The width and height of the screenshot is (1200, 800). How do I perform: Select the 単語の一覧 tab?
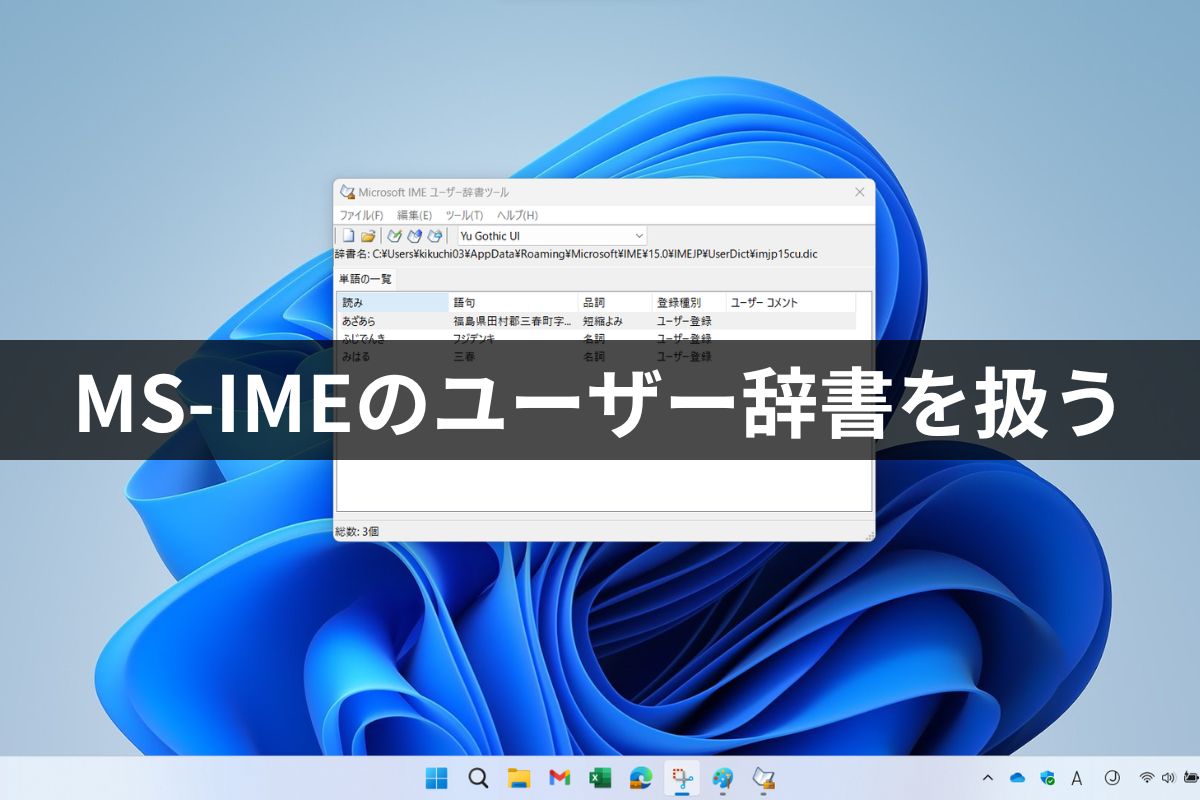pyautogui.click(x=367, y=277)
